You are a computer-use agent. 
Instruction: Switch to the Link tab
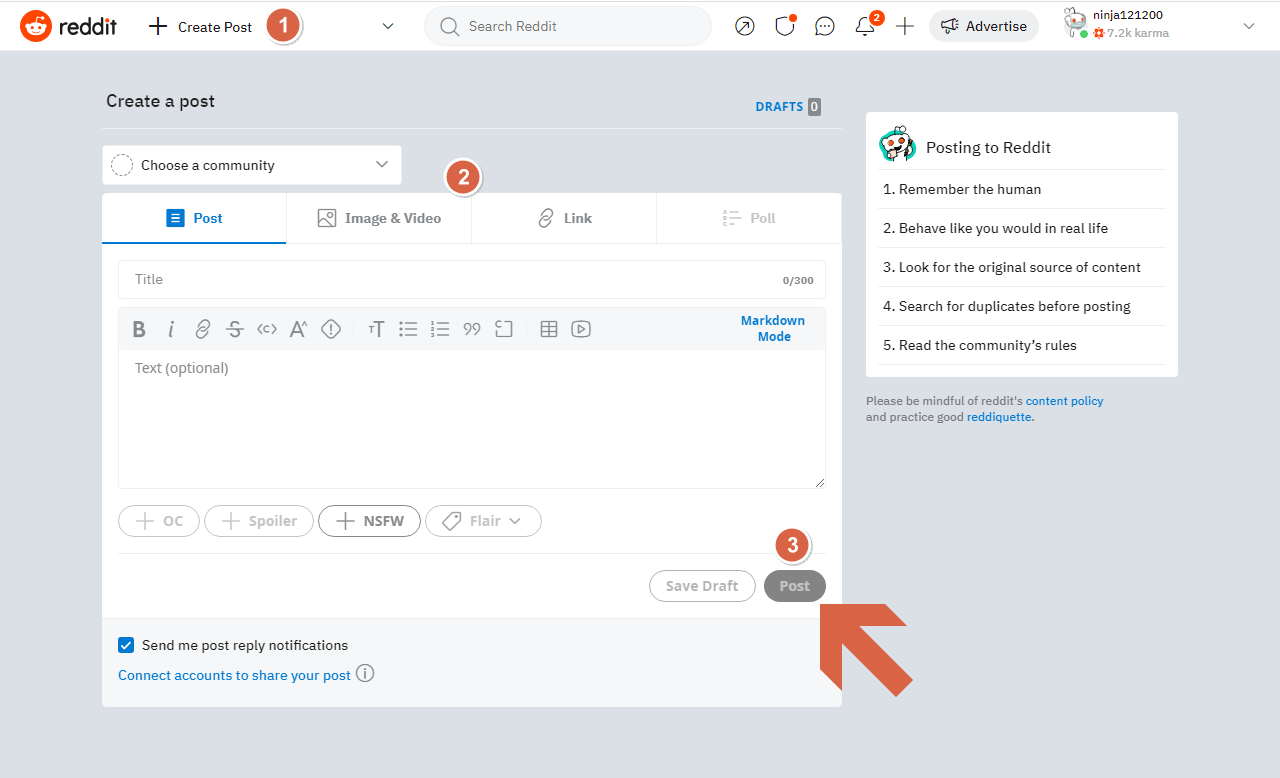tap(563, 217)
